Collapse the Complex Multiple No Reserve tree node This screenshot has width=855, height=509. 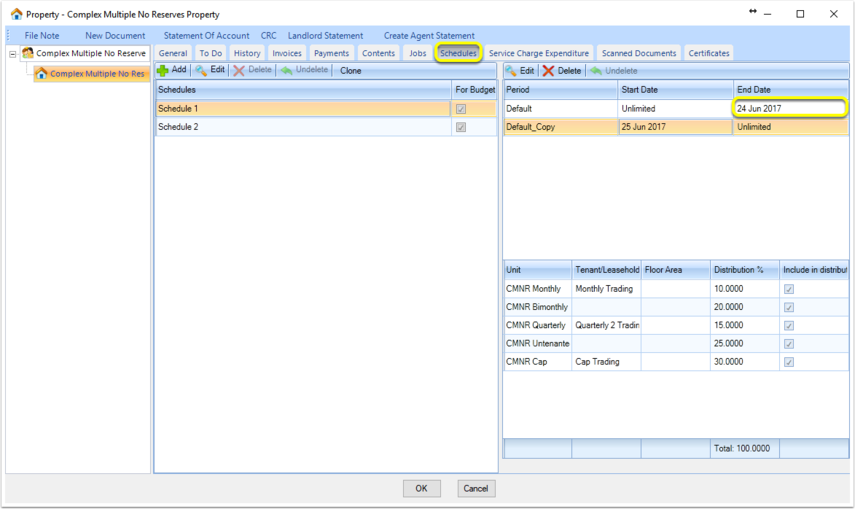[13, 54]
